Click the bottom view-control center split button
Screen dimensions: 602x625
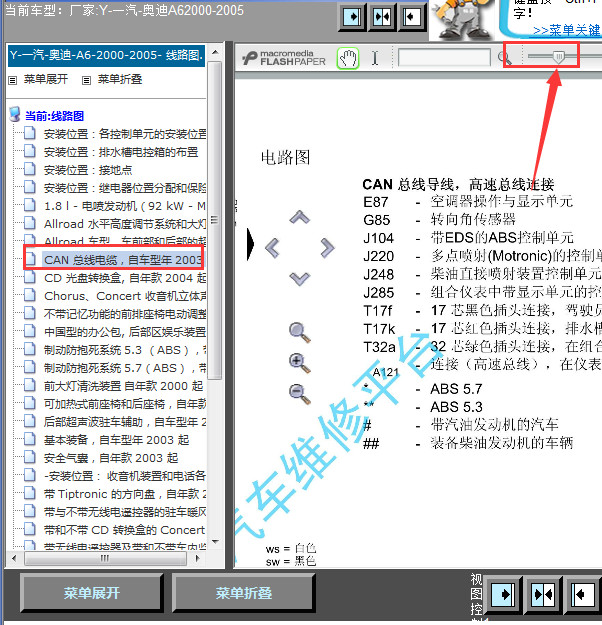pyautogui.click(x=543, y=595)
